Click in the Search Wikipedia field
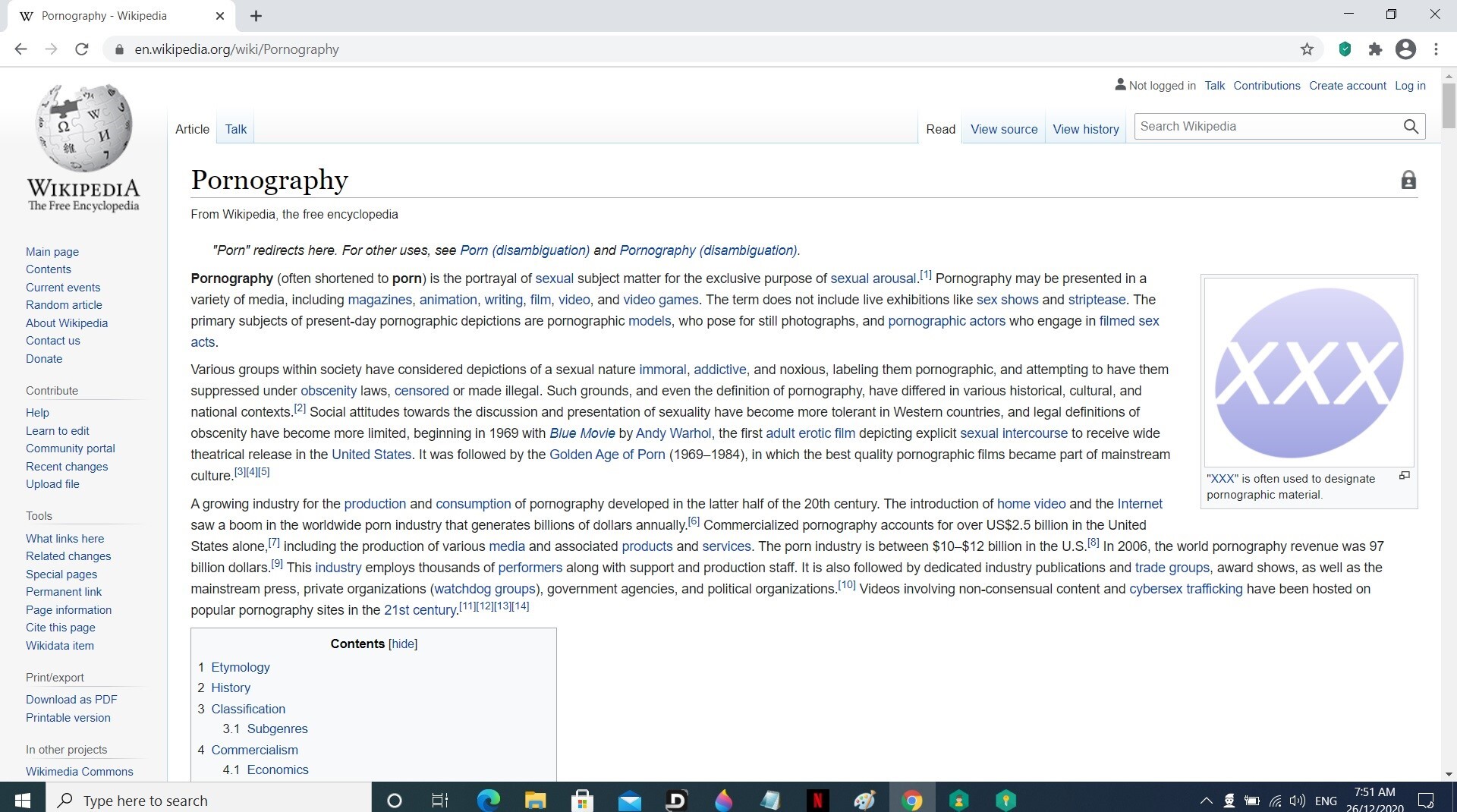Image resolution: width=1457 pixels, height=812 pixels. (x=1267, y=127)
